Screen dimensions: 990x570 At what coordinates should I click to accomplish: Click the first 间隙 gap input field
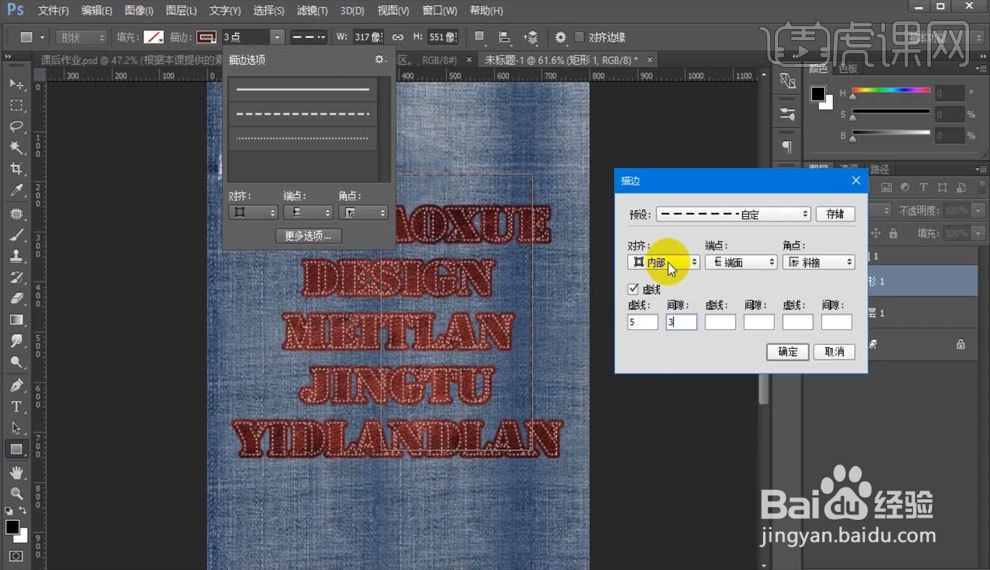point(681,322)
